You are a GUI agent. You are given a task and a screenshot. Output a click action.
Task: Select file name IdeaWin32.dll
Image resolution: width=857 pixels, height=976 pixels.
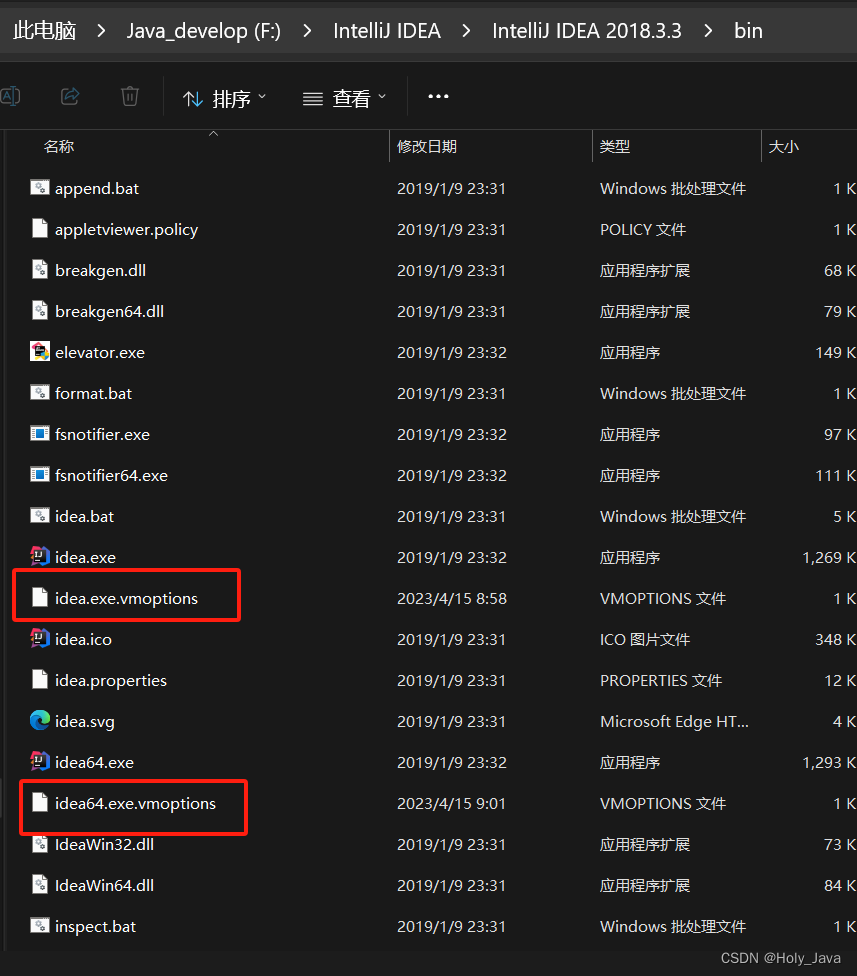104,844
